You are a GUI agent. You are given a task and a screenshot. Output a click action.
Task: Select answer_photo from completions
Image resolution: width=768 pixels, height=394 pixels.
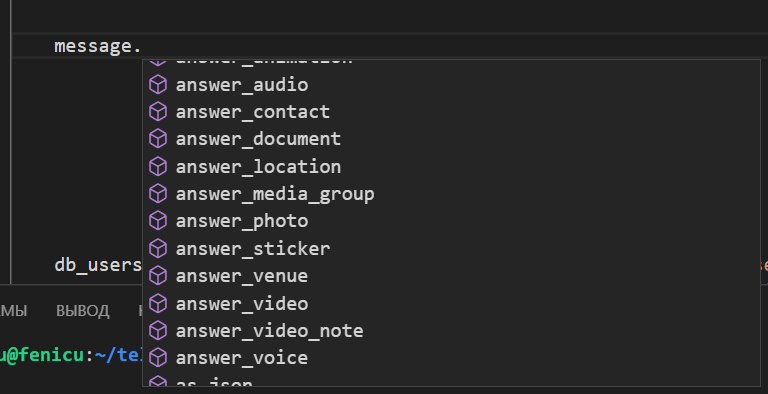(x=451, y=222)
